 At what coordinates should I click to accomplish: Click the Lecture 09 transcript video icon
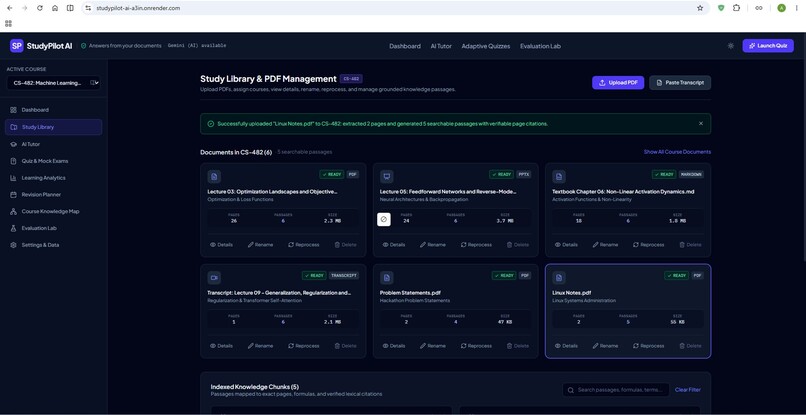click(x=214, y=278)
